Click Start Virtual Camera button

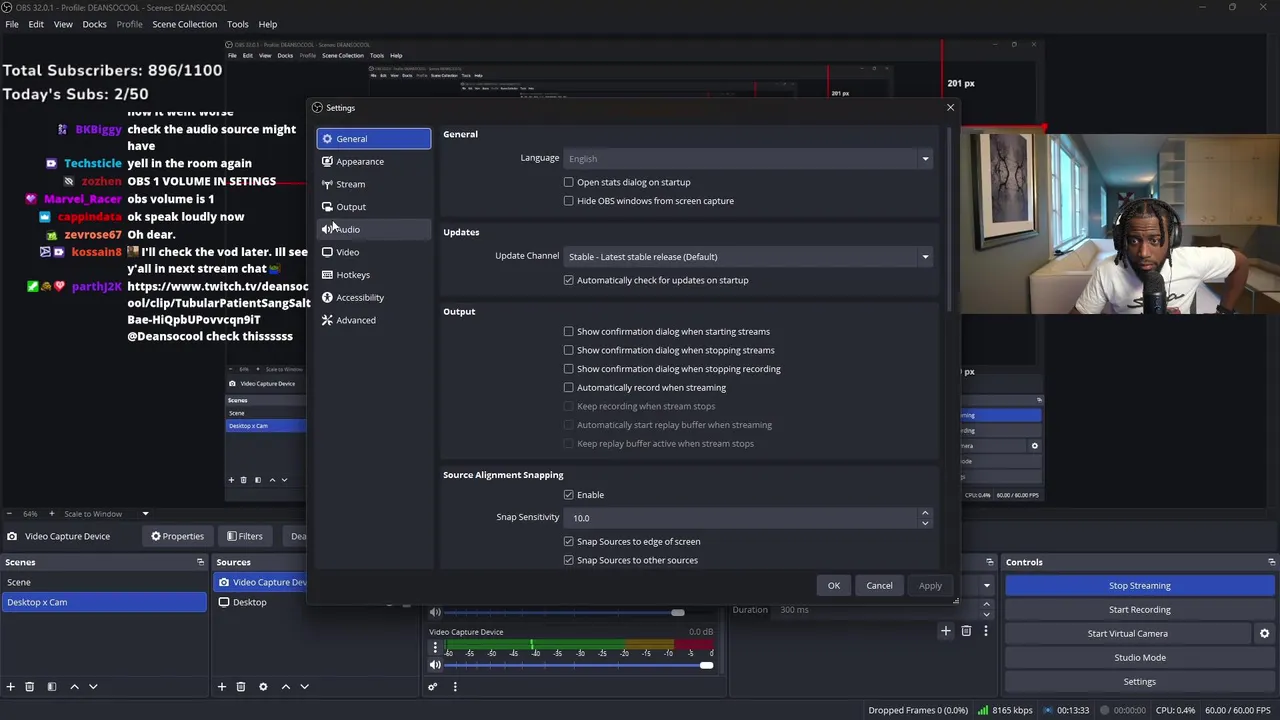point(1128,634)
